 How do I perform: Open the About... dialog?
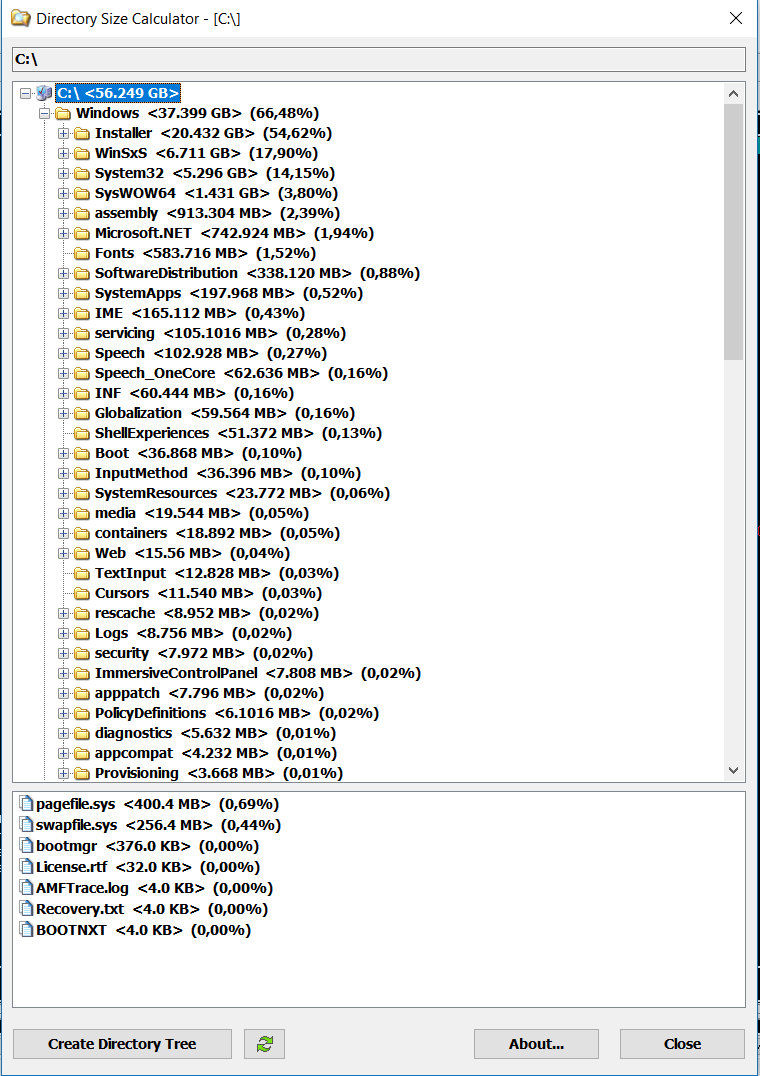click(x=536, y=1044)
